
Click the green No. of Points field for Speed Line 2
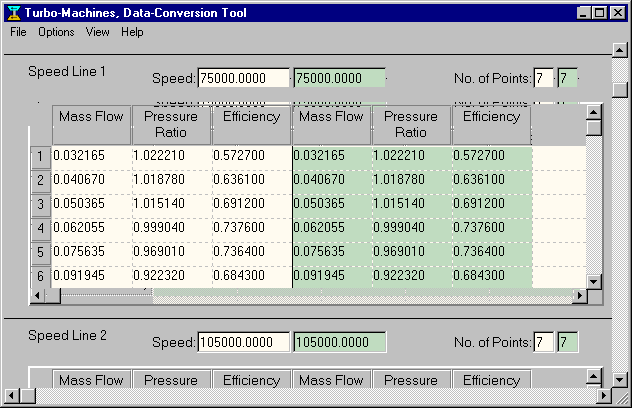pos(568,342)
